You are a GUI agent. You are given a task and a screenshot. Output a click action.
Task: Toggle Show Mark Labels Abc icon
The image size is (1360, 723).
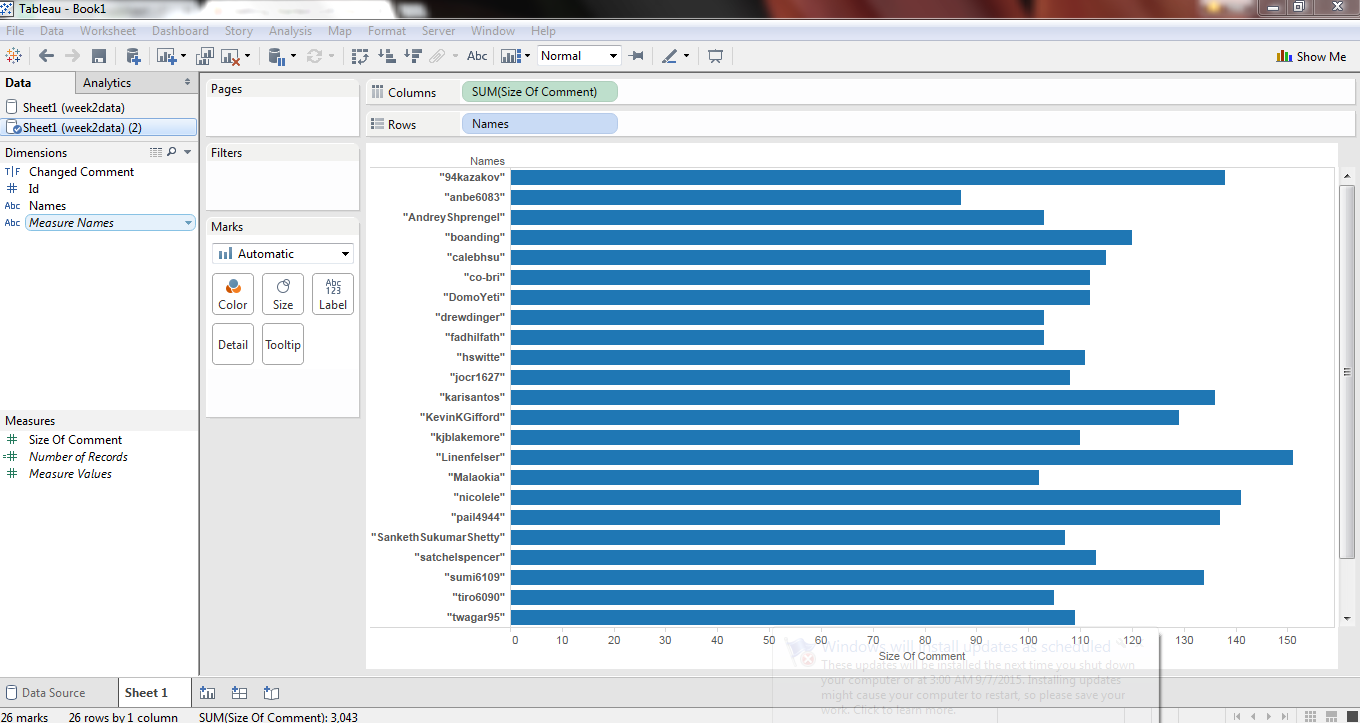[477, 56]
